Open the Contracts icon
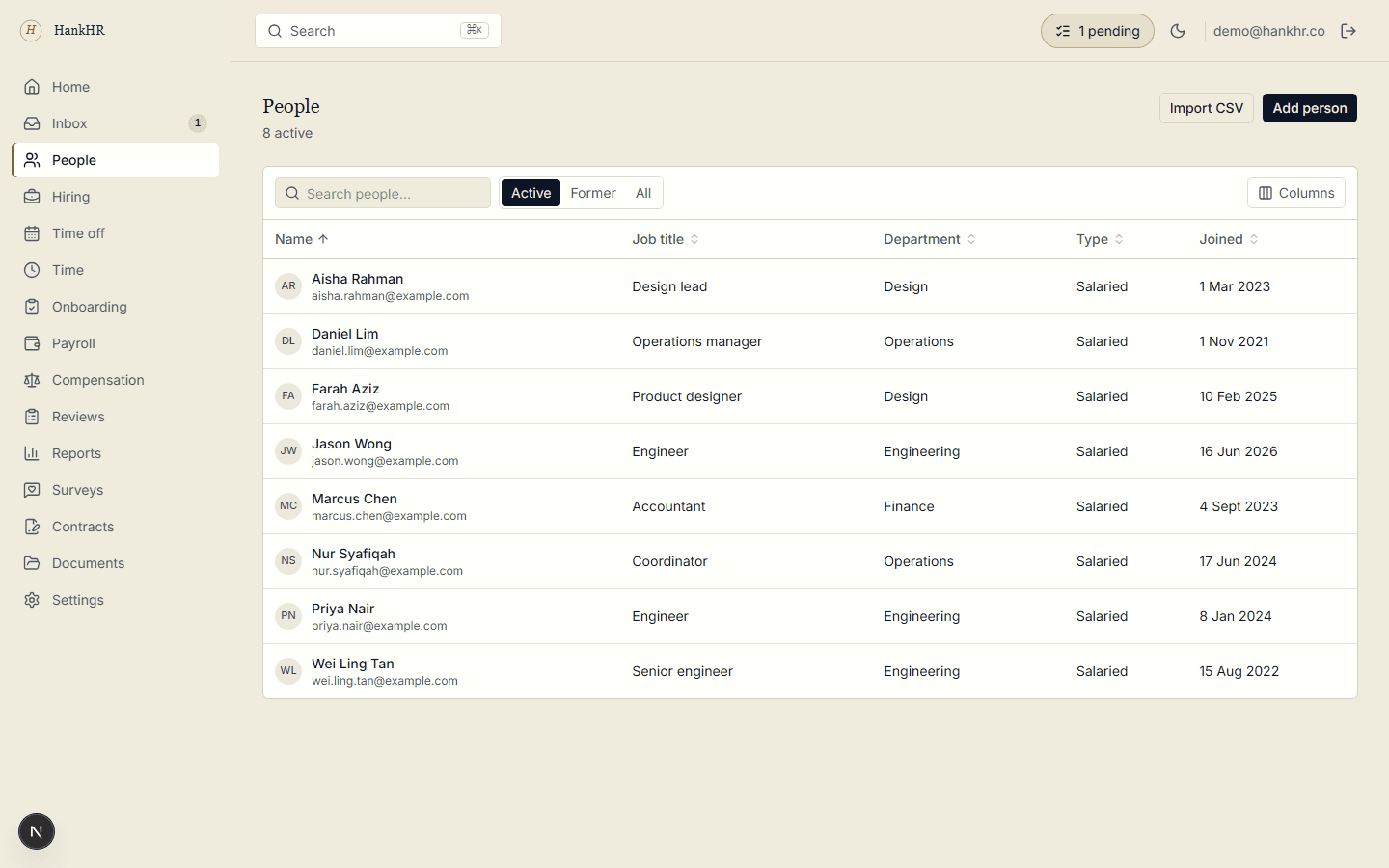1389x868 pixels. [32, 527]
